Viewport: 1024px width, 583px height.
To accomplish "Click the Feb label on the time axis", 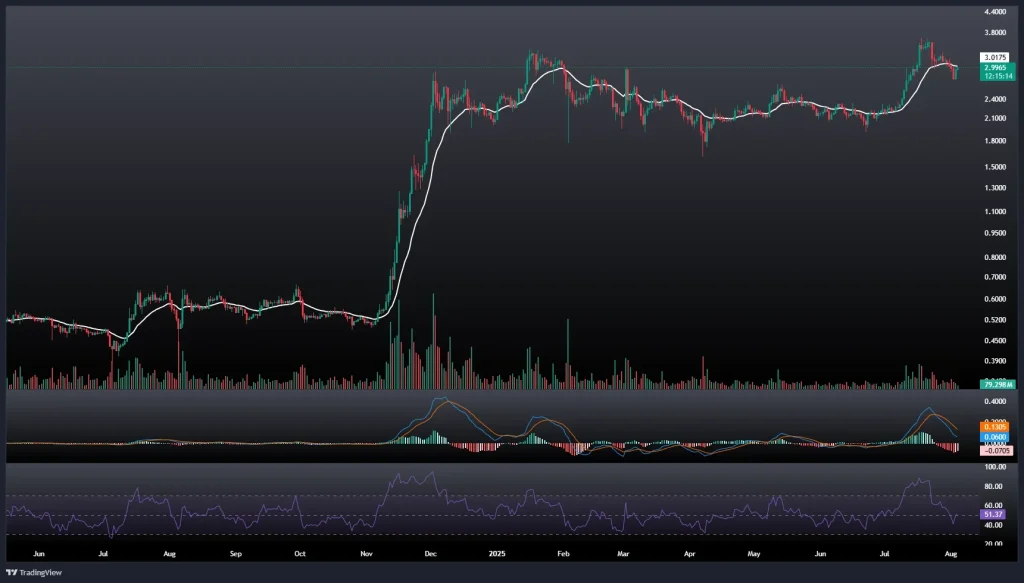I will 562,552.
